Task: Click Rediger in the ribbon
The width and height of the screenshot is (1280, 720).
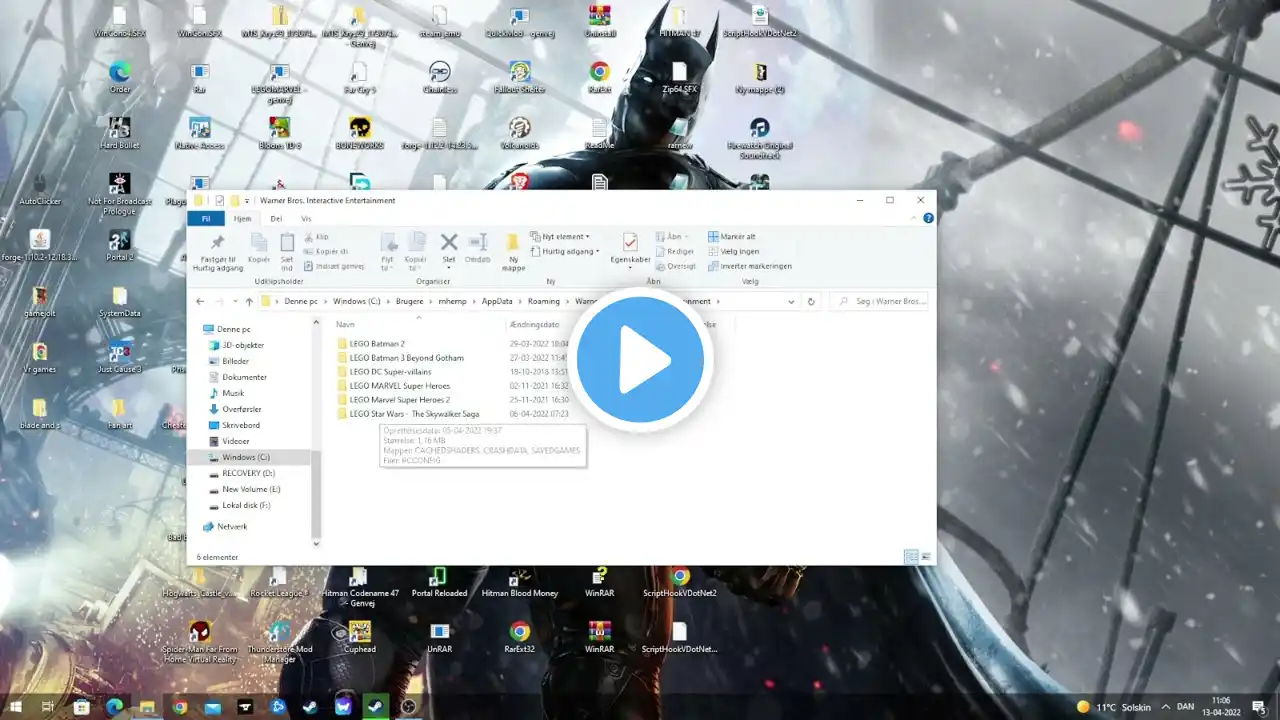Action: coord(675,251)
